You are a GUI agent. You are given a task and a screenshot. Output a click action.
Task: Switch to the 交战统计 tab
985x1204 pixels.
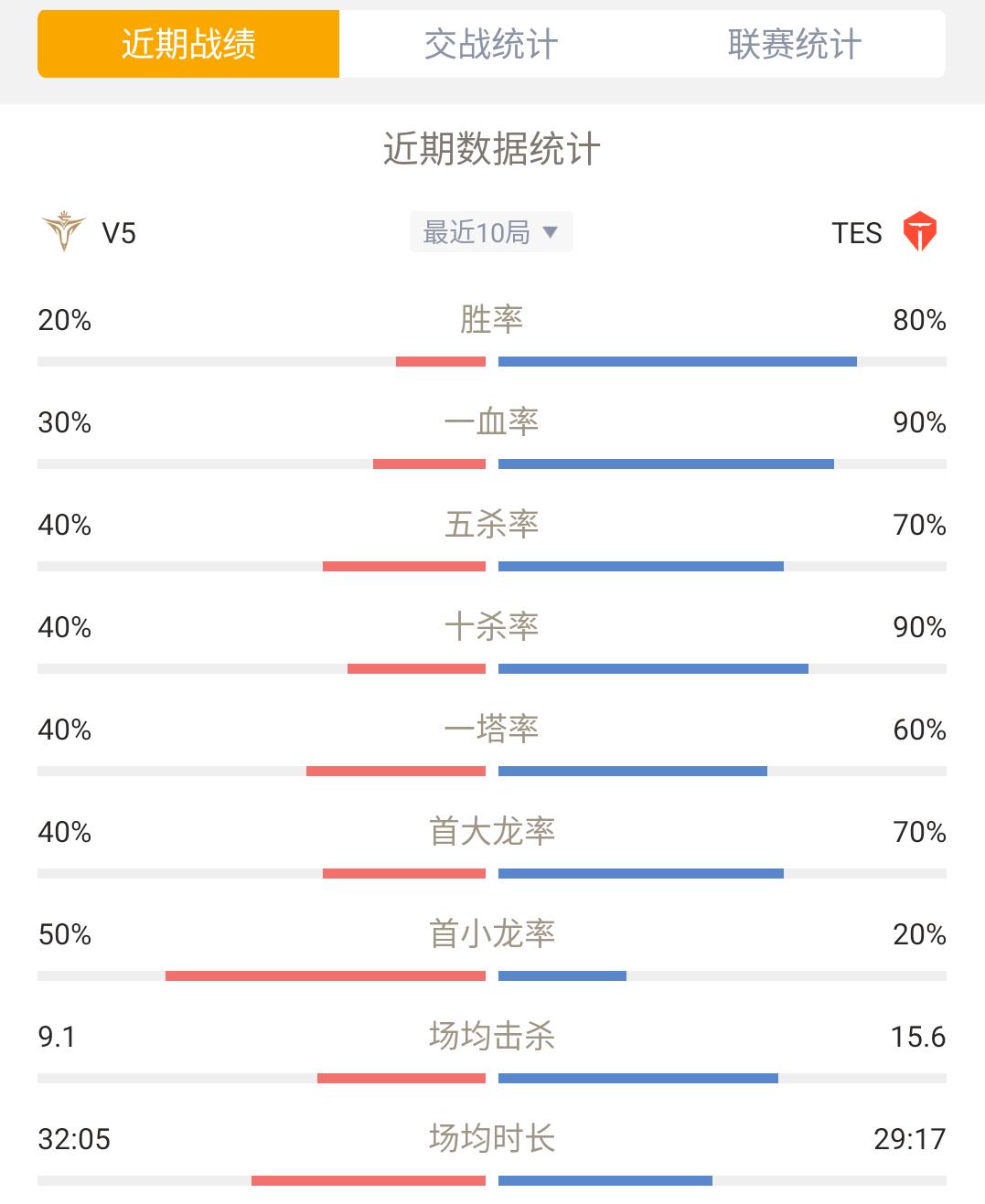click(x=491, y=44)
